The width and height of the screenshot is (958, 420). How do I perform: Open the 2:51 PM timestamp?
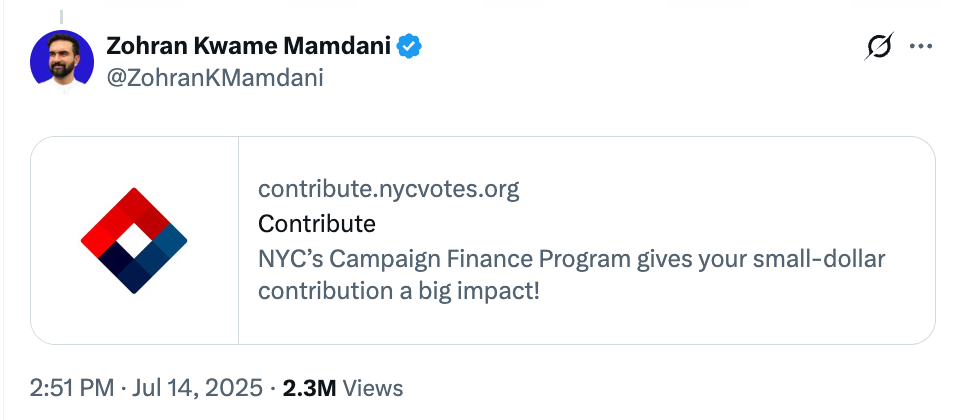click(72, 388)
